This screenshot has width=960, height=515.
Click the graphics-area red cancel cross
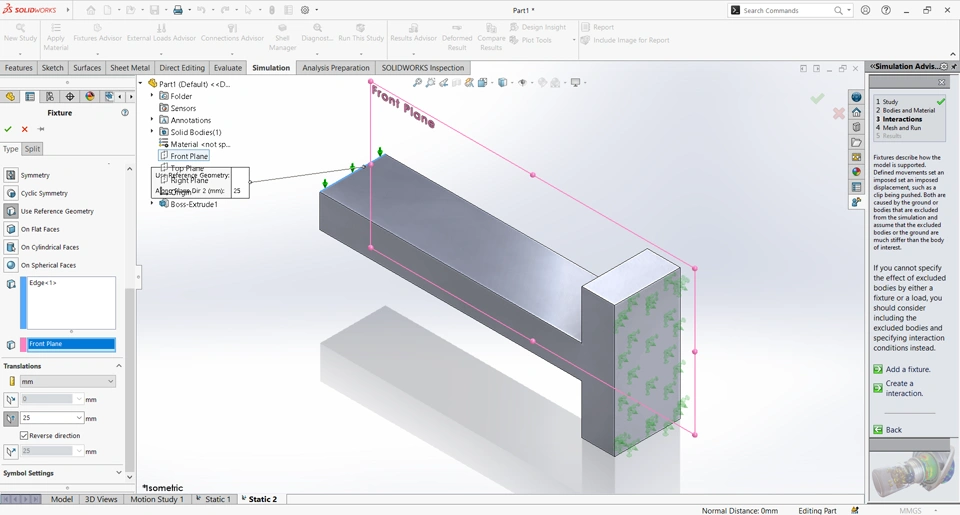[838, 113]
